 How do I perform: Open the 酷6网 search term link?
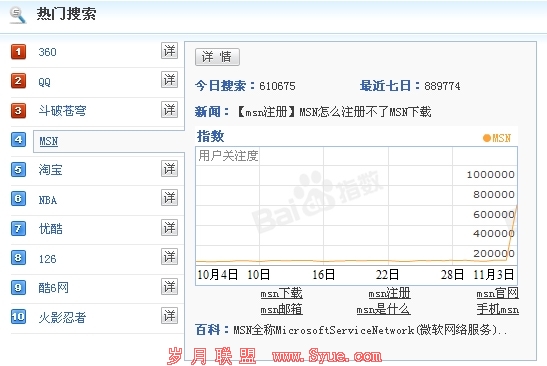pos(53,288)
